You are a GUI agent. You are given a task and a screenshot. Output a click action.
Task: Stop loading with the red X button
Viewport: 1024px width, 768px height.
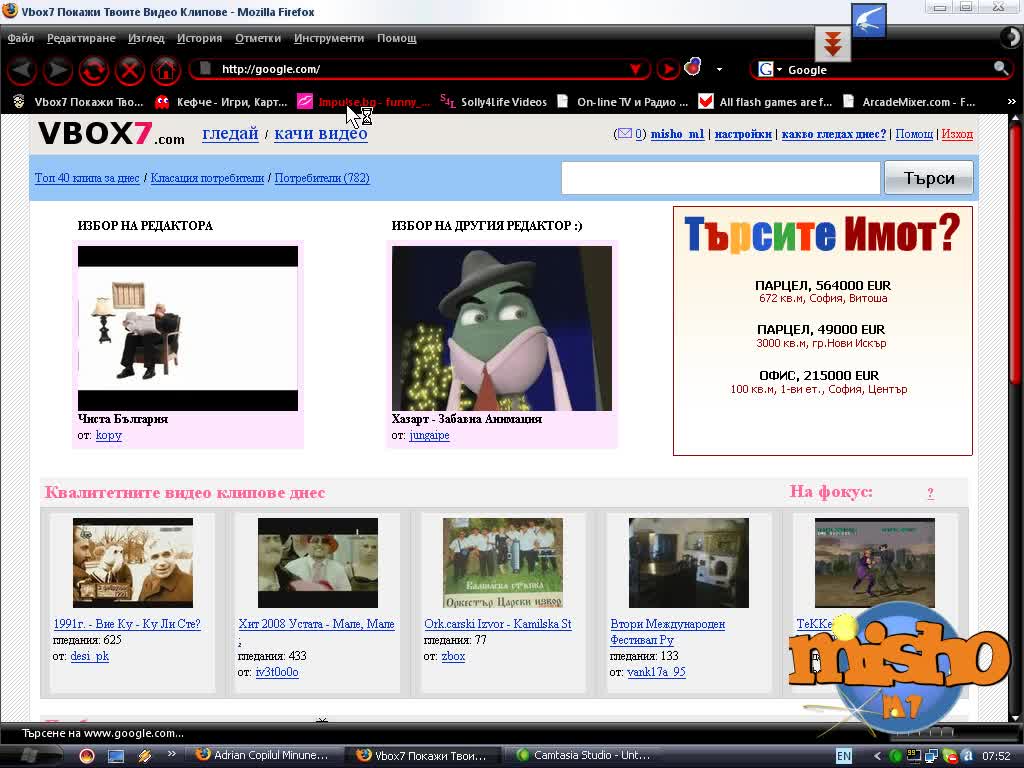pos(129,70)
